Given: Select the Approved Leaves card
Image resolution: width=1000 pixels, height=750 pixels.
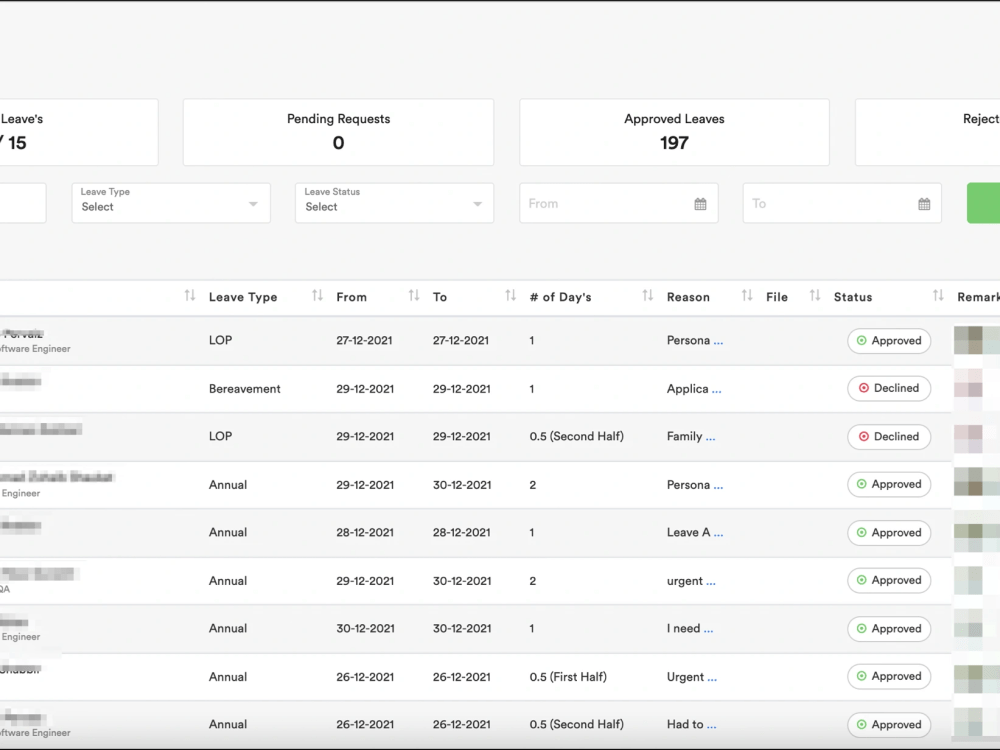Looking at the screenshot, I should click(674, 132).
